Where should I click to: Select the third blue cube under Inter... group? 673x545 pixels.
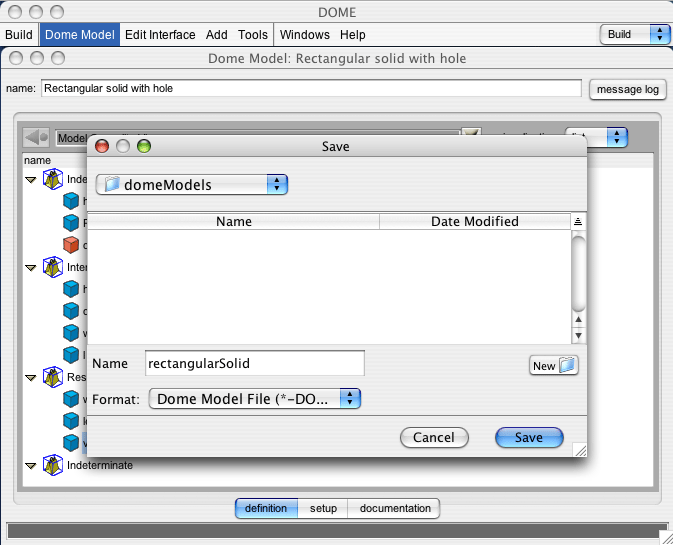(x=71, y=333)
